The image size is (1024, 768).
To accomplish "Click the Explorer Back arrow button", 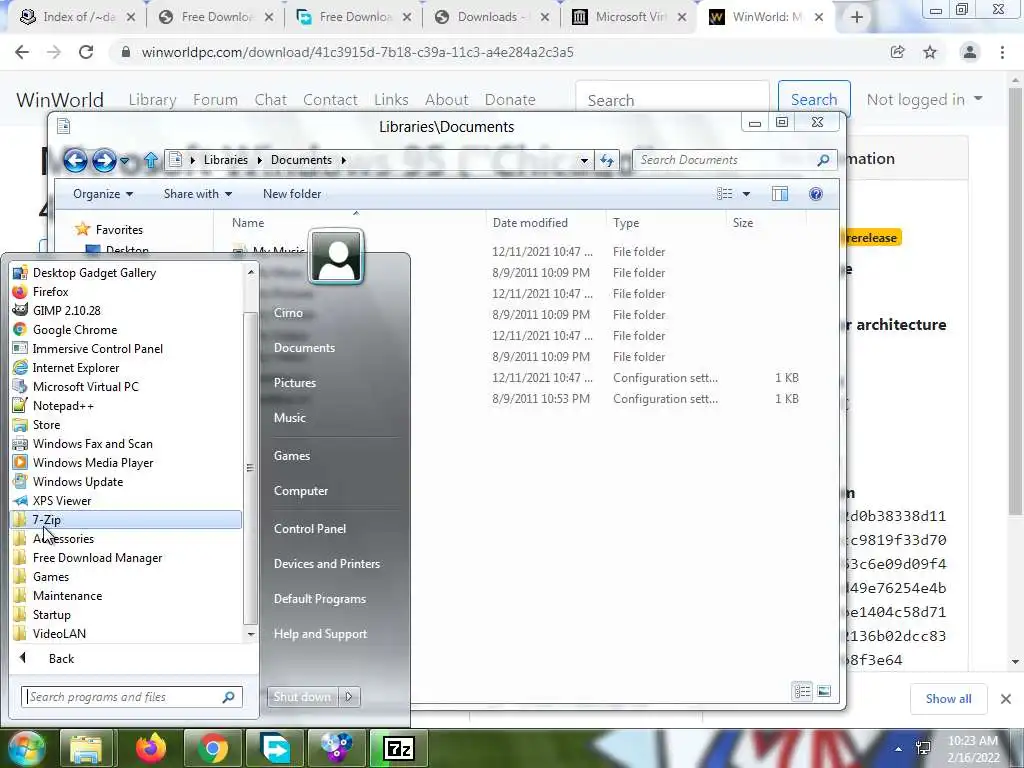I will point(75,160).
